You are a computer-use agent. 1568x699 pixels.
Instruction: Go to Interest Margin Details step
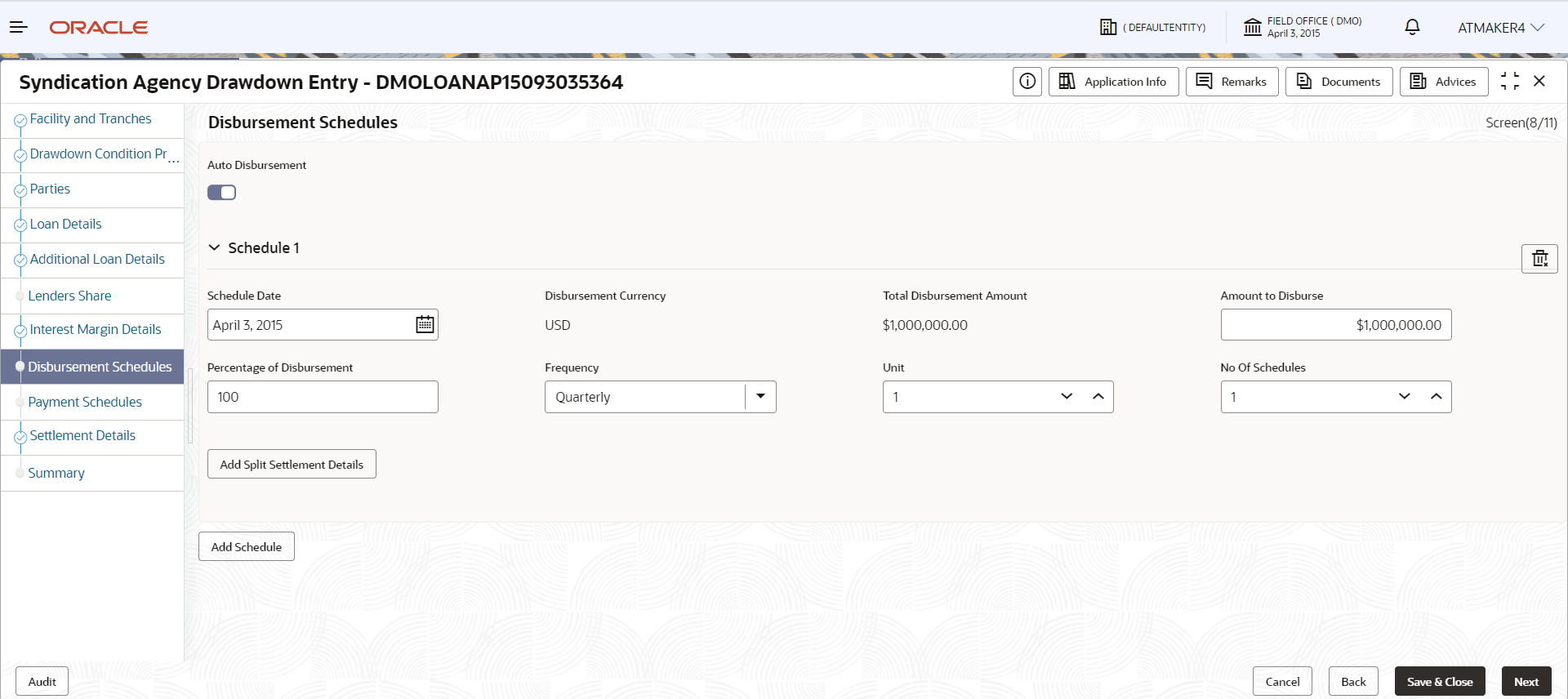(x=96, y=330)
